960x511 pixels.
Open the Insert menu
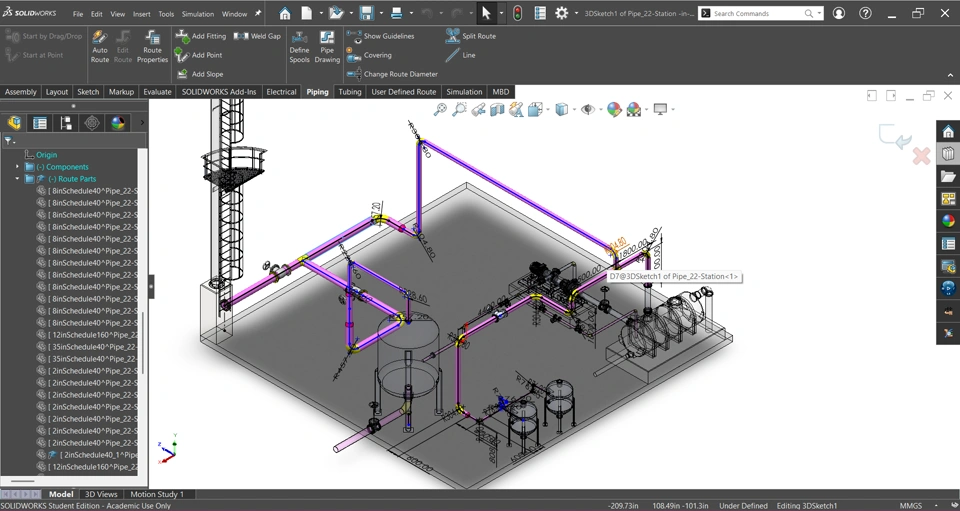[142, 14]
